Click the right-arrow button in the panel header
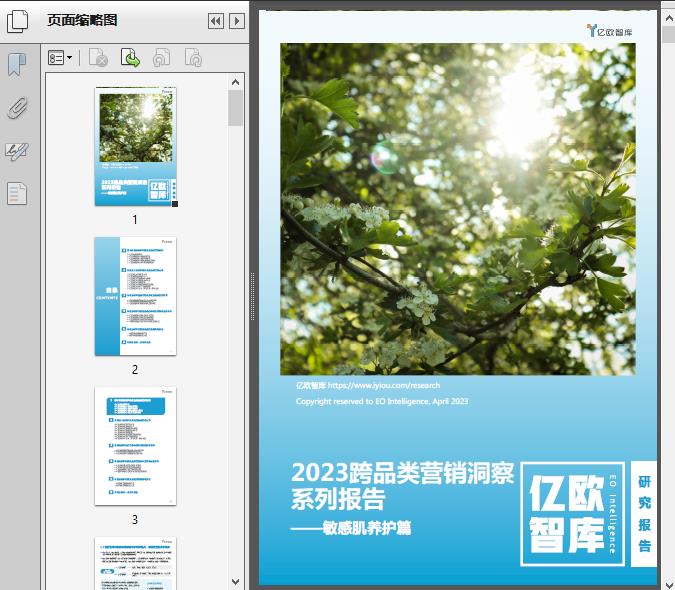The width and height of the screenshot is (675, 590). pos(237,21)
